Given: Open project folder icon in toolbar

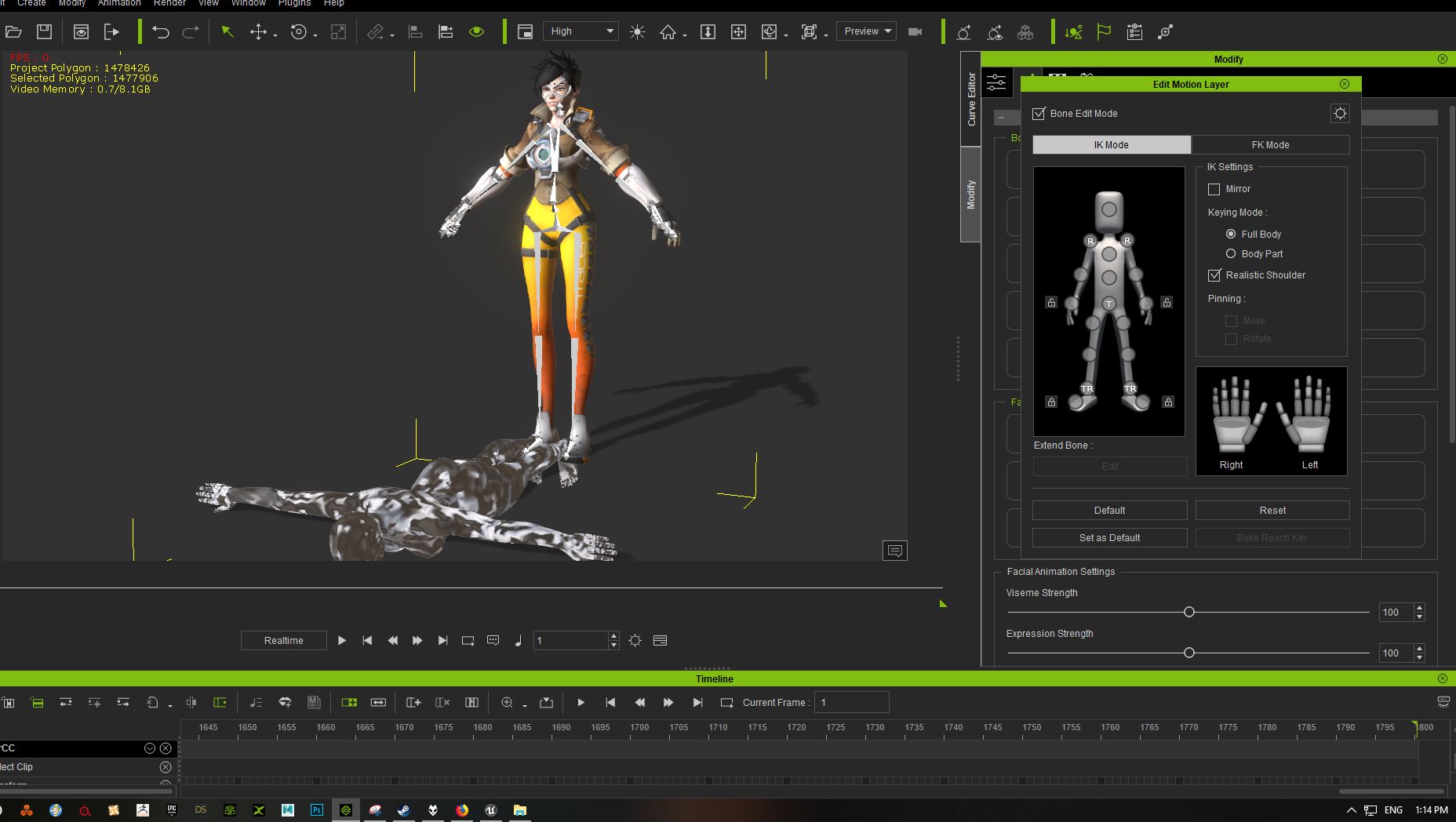Looking at the screenshot, I should point(13,32).
